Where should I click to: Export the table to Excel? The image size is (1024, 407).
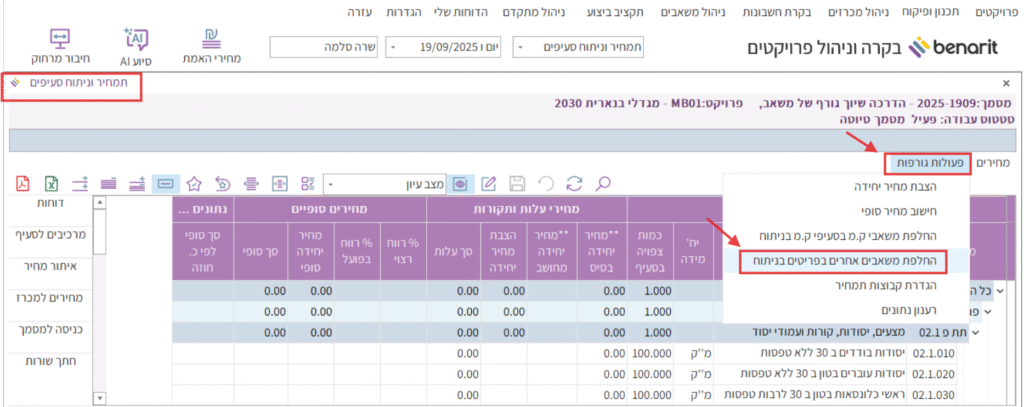[x=51, y=184]
